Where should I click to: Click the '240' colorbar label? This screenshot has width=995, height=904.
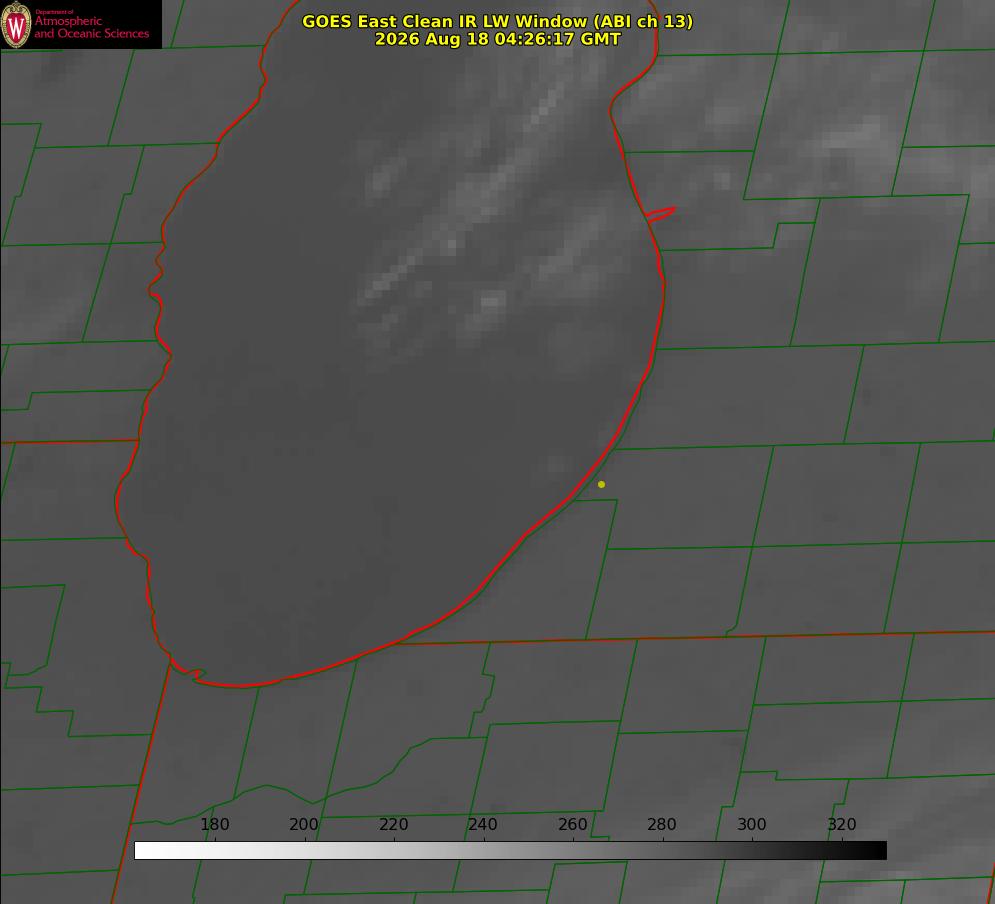pos(483,824)
